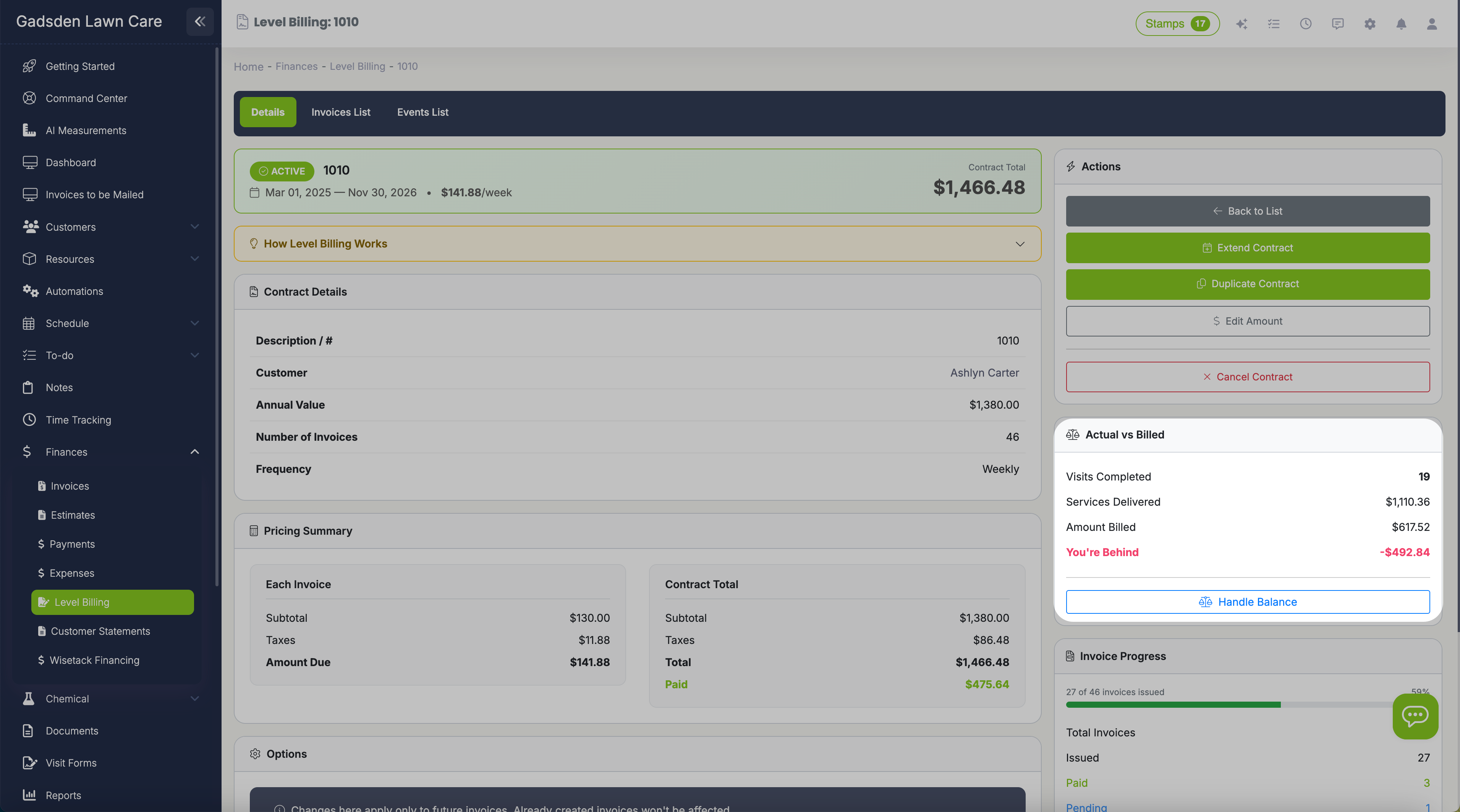Expand the Schedule section in sidebar
Screen dimensions: 1460x812
pos(195,323)
